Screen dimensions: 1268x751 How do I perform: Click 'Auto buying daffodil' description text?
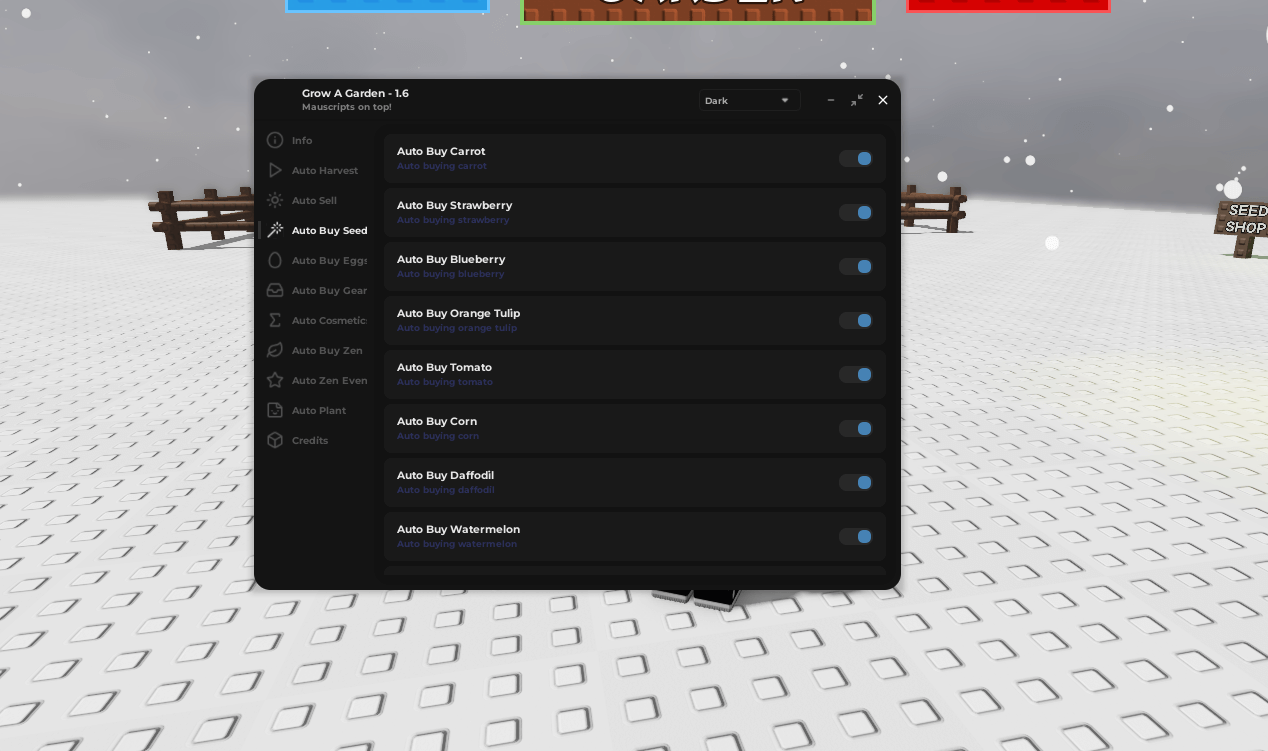(x=446, y=490)
